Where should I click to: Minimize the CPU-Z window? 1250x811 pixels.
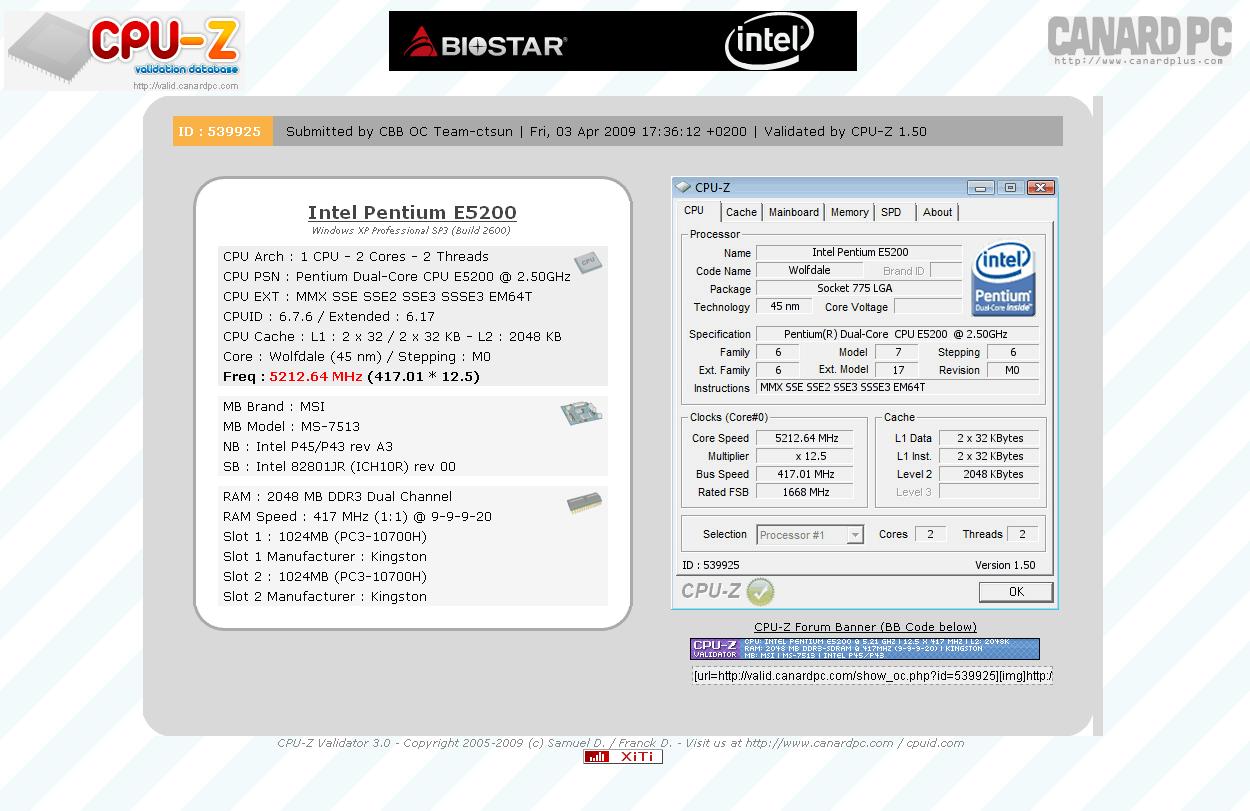coord(980,187)
